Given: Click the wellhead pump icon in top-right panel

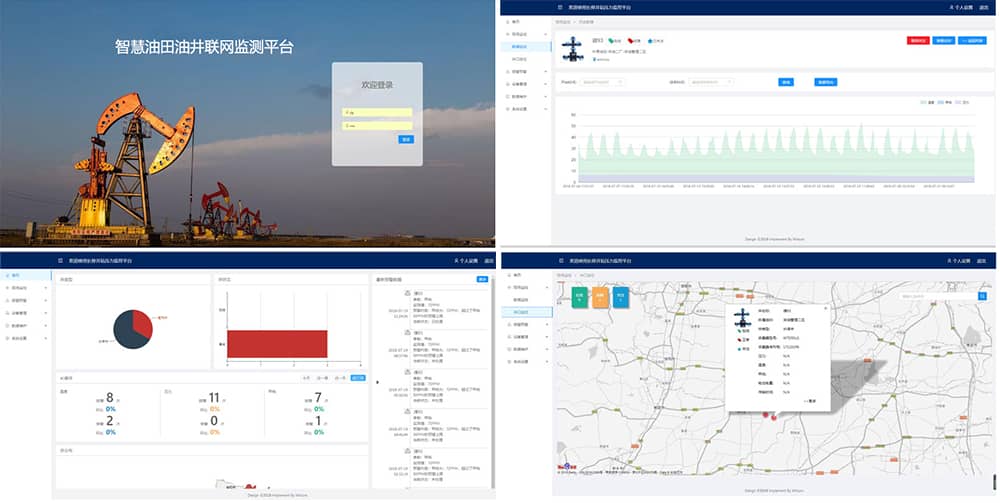Looking at the screenshot, I should 573,50.
